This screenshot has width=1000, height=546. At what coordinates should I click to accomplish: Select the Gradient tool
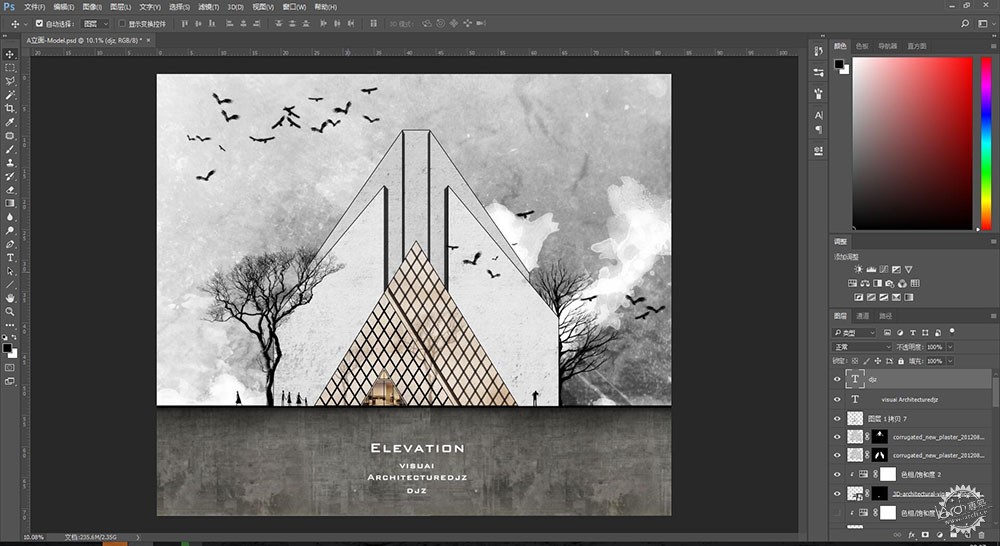10,203
